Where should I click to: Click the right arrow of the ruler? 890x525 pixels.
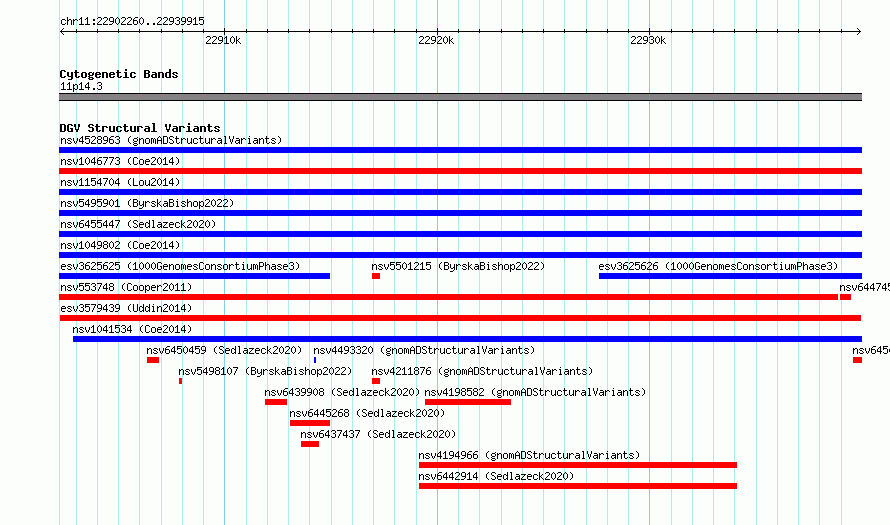pos(859,32)
